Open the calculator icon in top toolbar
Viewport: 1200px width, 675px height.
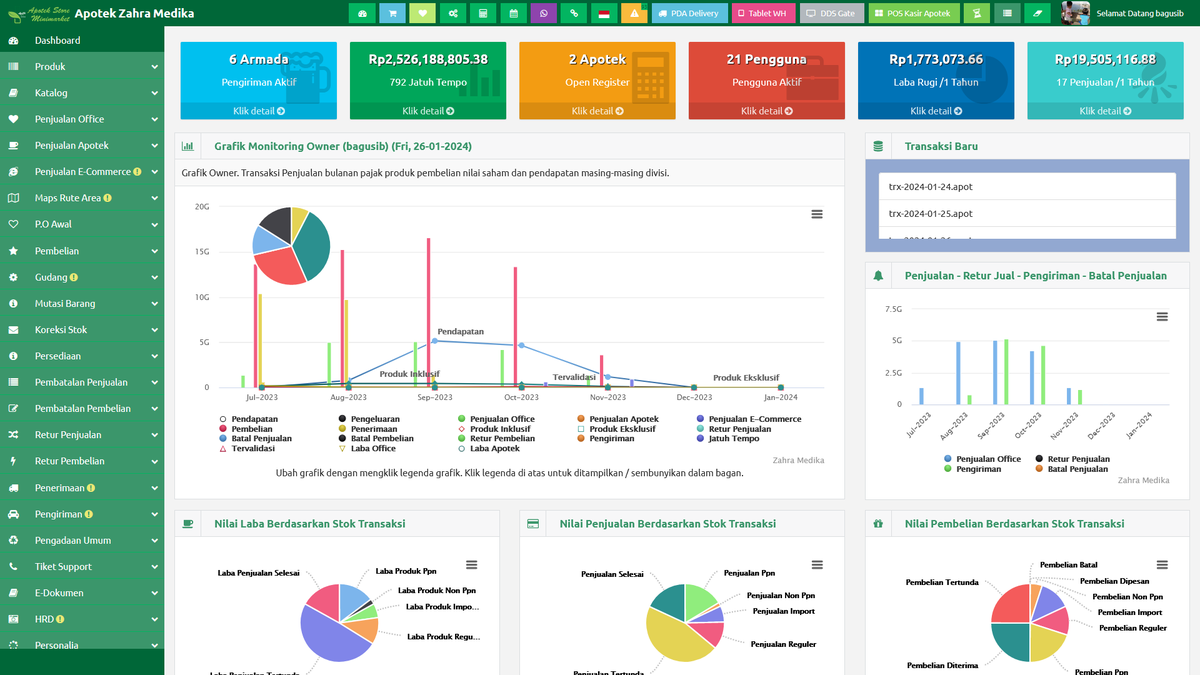483,13
